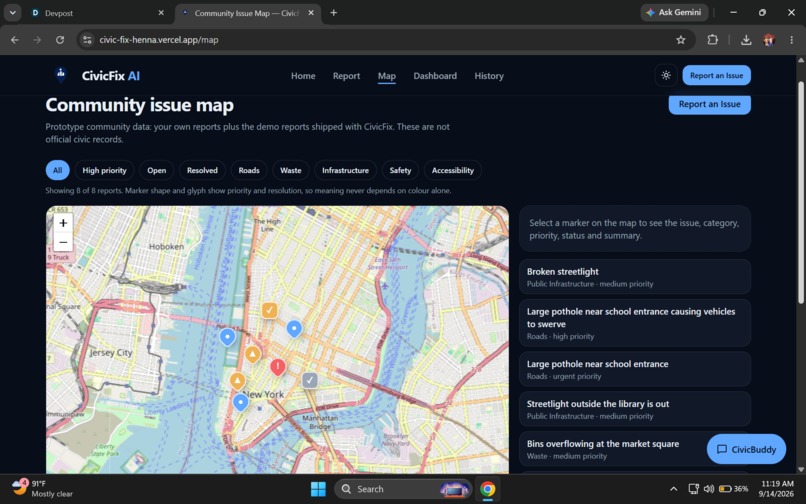The image size is (806, 504).
Task: Select the lower orange triangle map marker
Action: coord(237,381)
